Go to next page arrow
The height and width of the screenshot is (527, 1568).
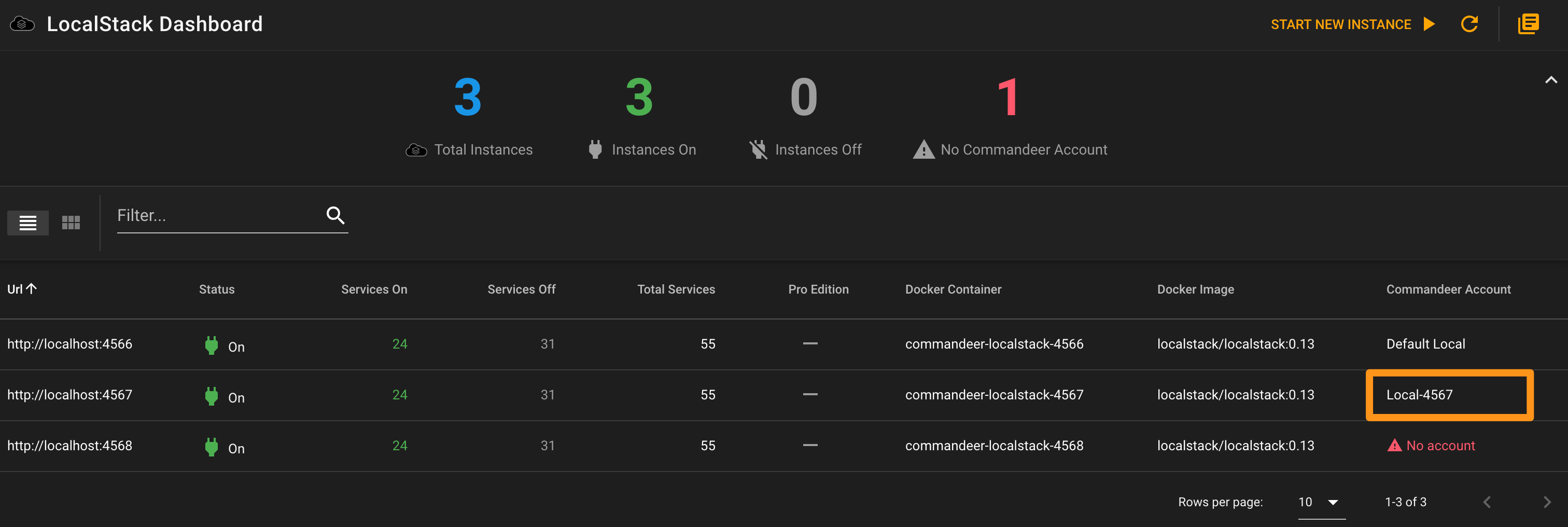[x=1547, y=502]
